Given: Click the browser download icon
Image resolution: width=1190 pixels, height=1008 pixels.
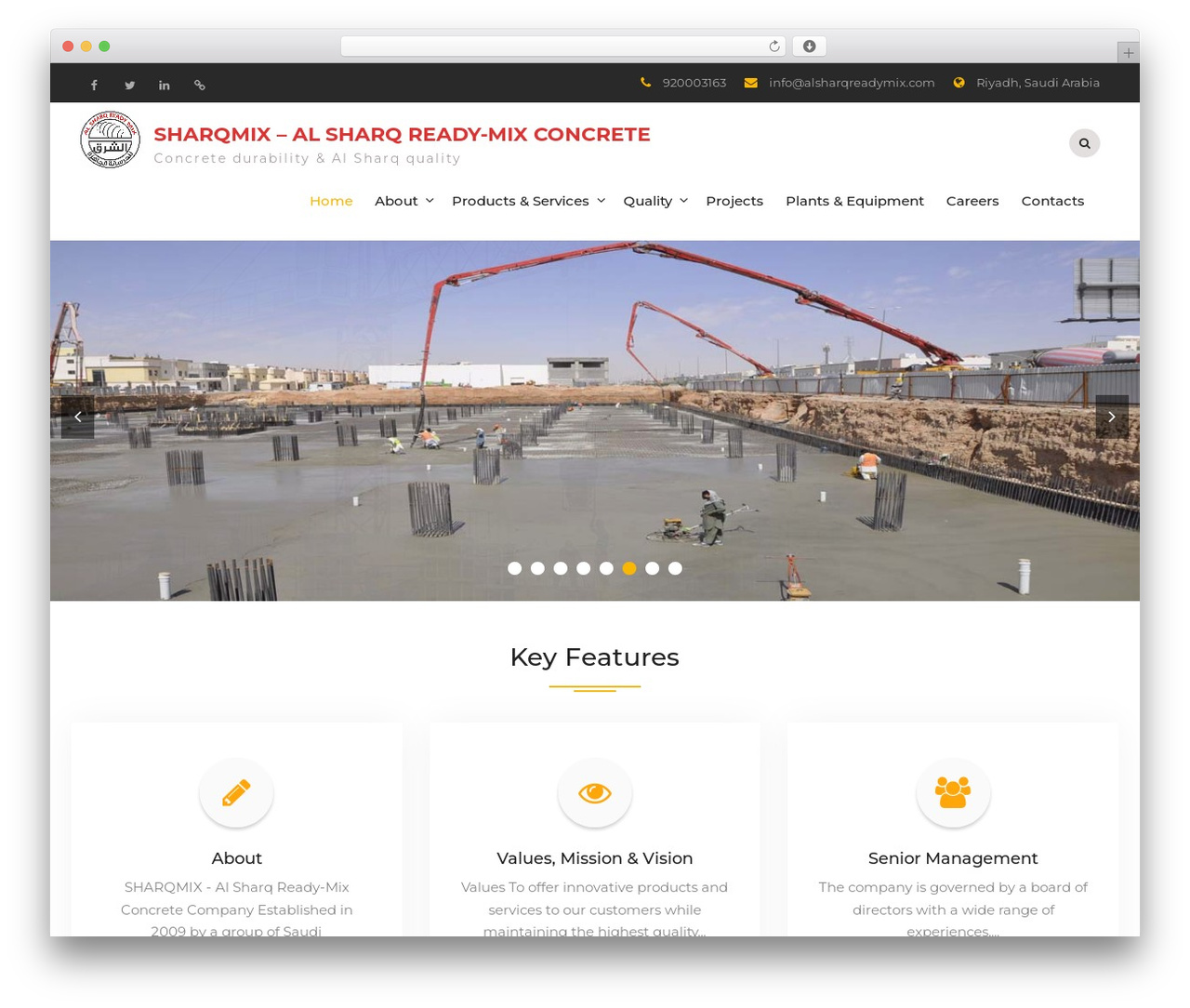Looking at the screenshot, I should click(x=810, y=46).
